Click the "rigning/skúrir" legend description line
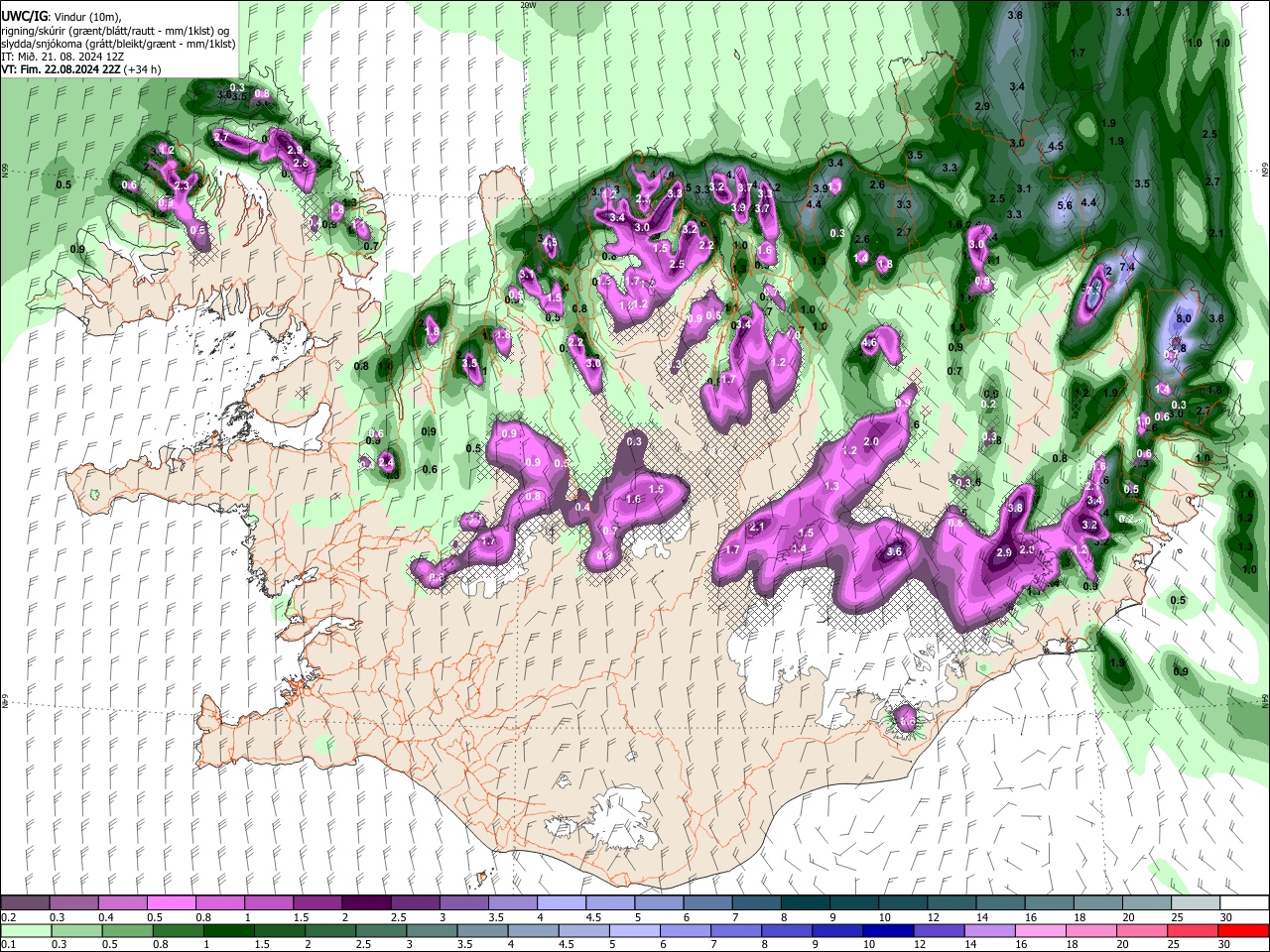The width and height of the screenshot is (1270, 952). pos(117,31)
